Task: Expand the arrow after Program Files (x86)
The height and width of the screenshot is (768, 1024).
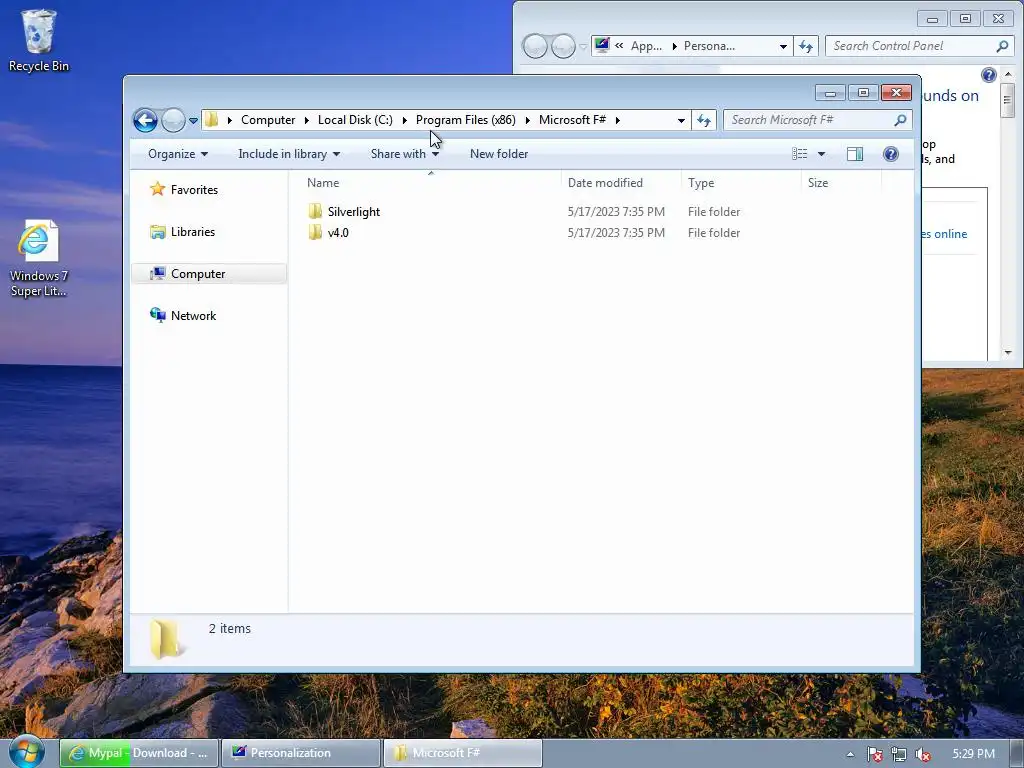Action: (527, 120)
